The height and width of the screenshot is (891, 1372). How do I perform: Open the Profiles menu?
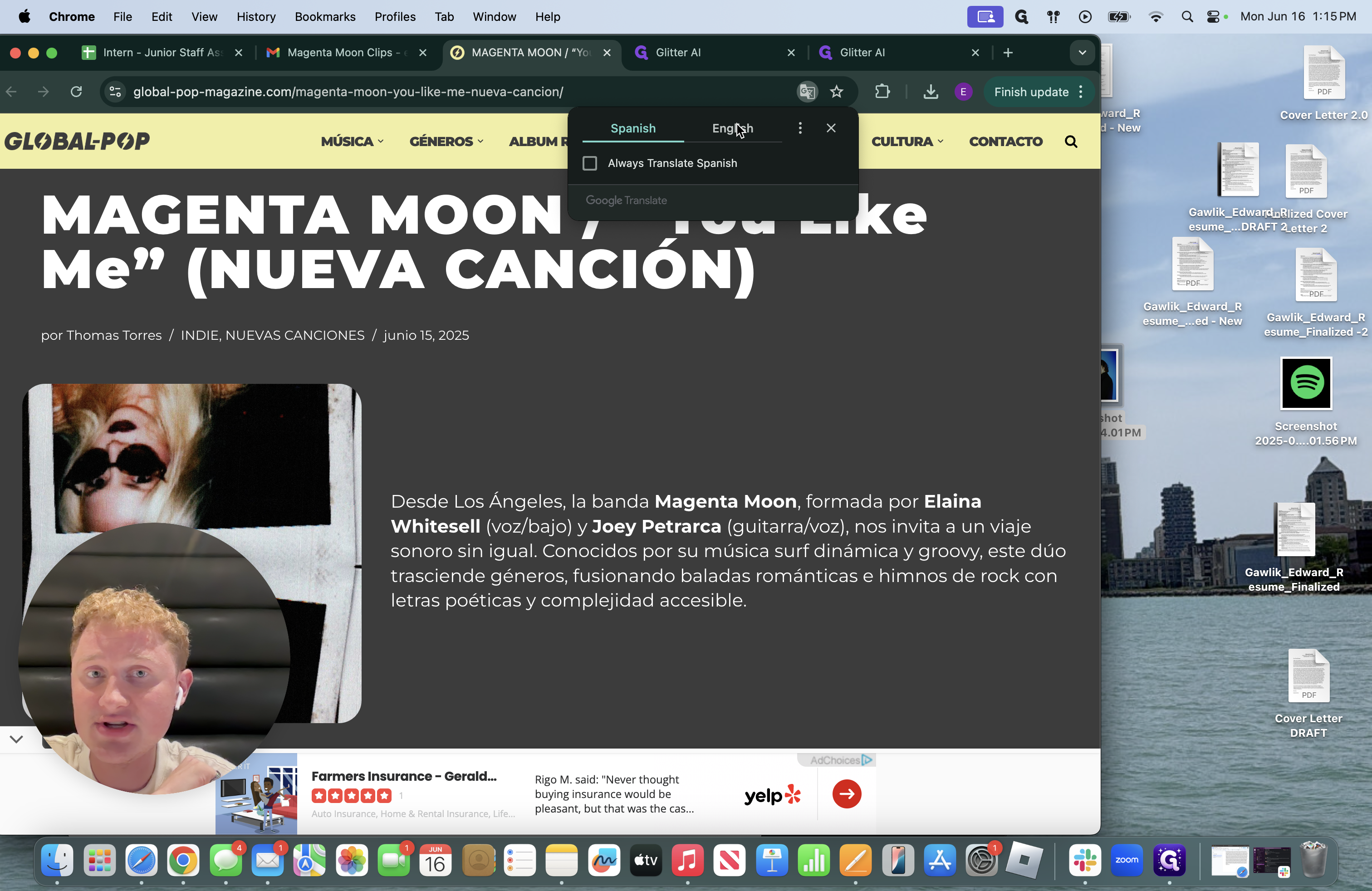(395, 17)
